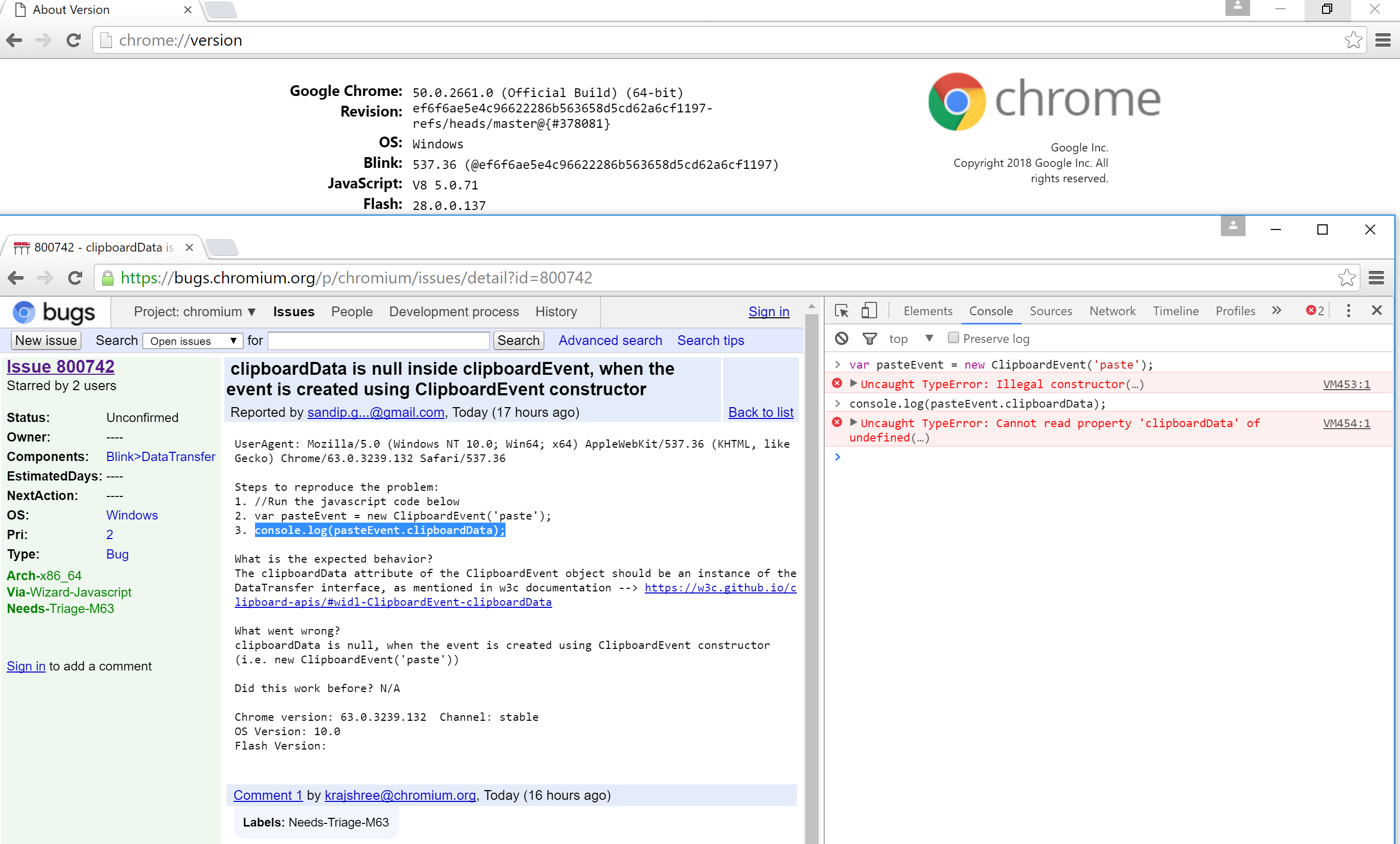Image resolution: width=1400 pixels, height=844 pixels.
Task: Open Issue 800742 heading link
Action: click(60, 367)
